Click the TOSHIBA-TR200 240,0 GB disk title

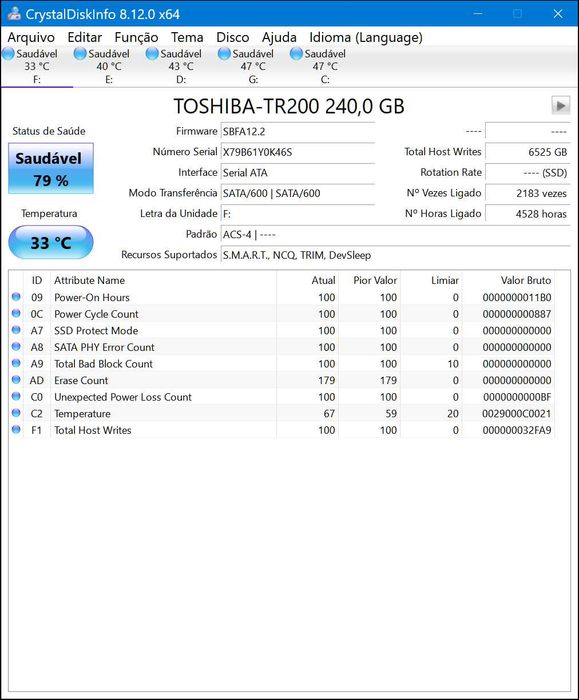[289, 106]
